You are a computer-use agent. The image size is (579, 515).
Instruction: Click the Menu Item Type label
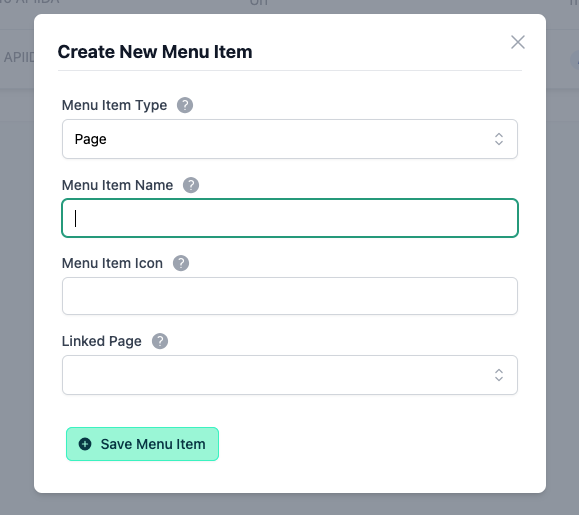(x=114, y=106)
